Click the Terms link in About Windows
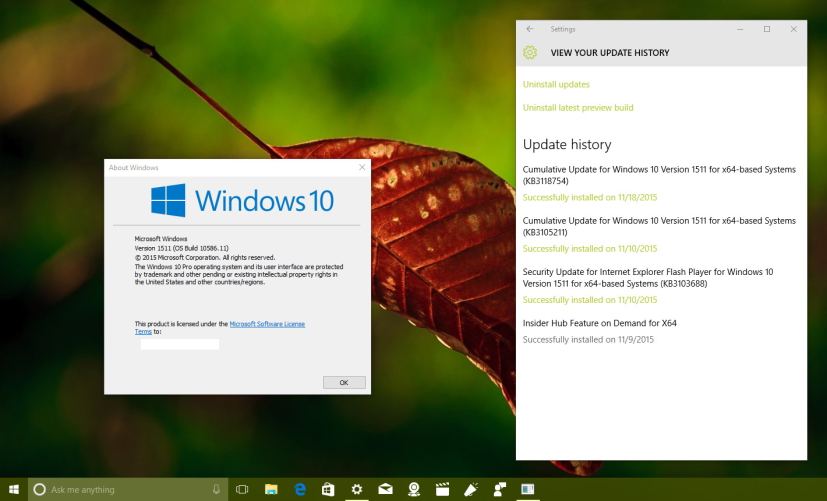 point(143,332)
